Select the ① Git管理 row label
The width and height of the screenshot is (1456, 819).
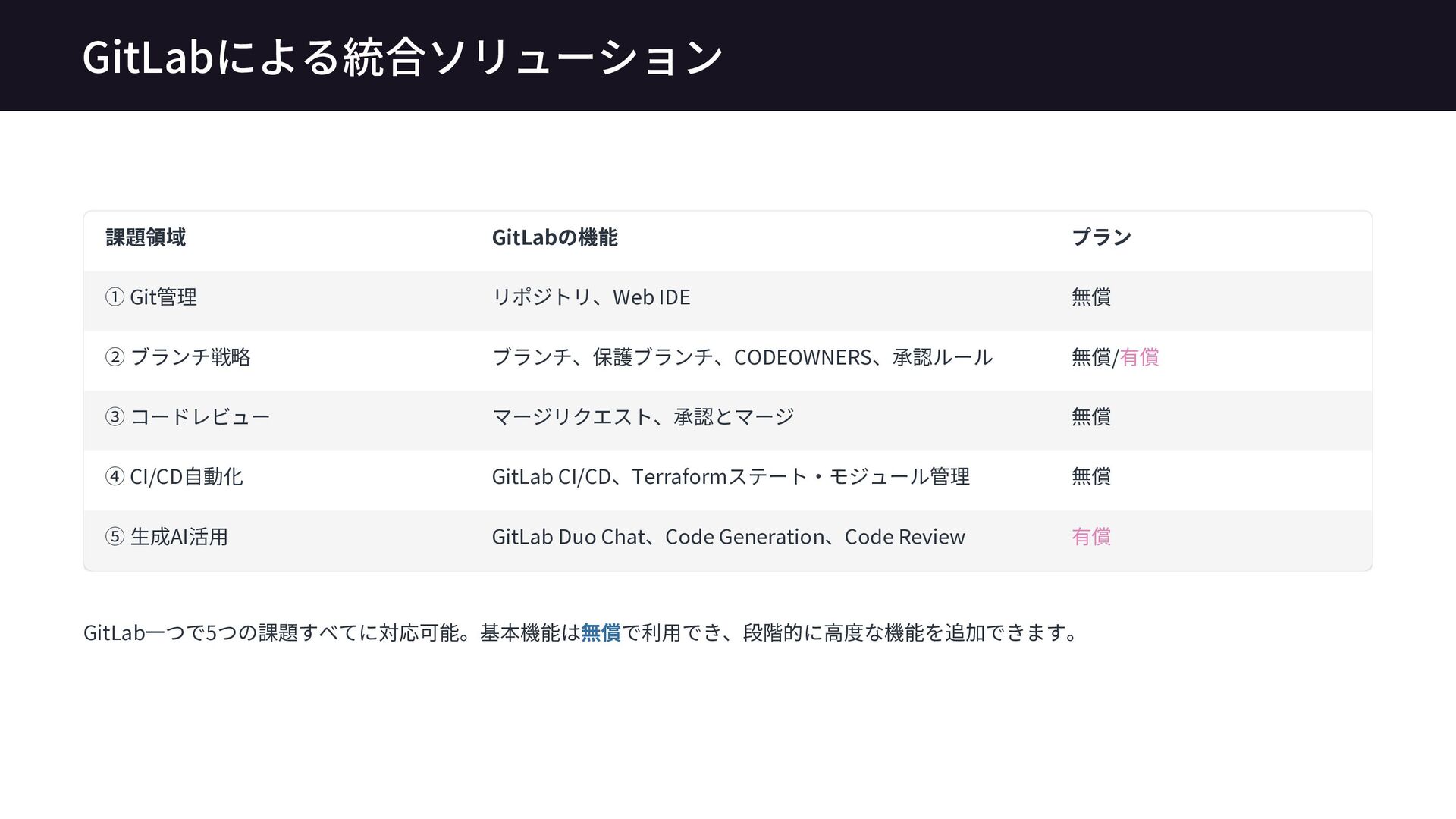(x=151, y=297)
